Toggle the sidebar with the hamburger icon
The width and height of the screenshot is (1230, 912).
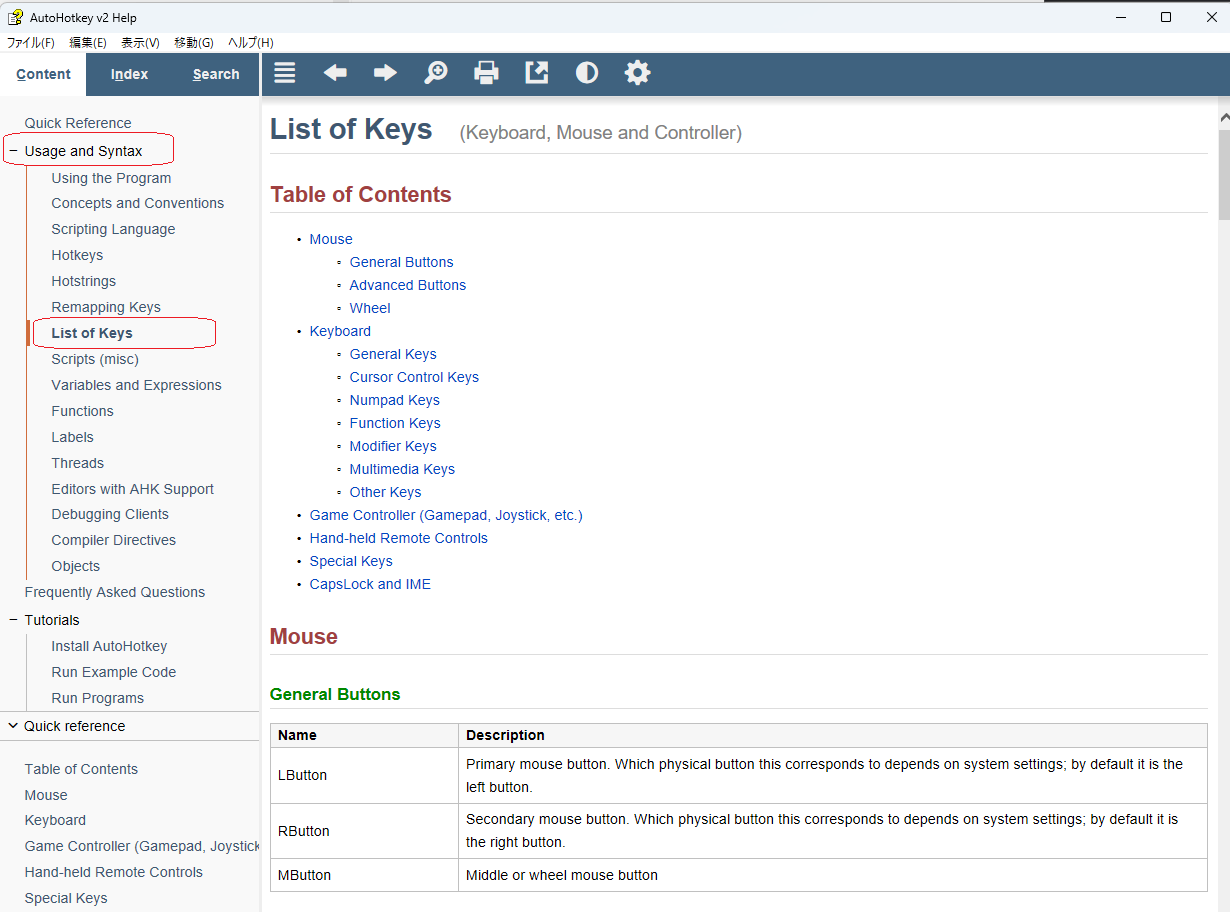[x=285, y=73]
